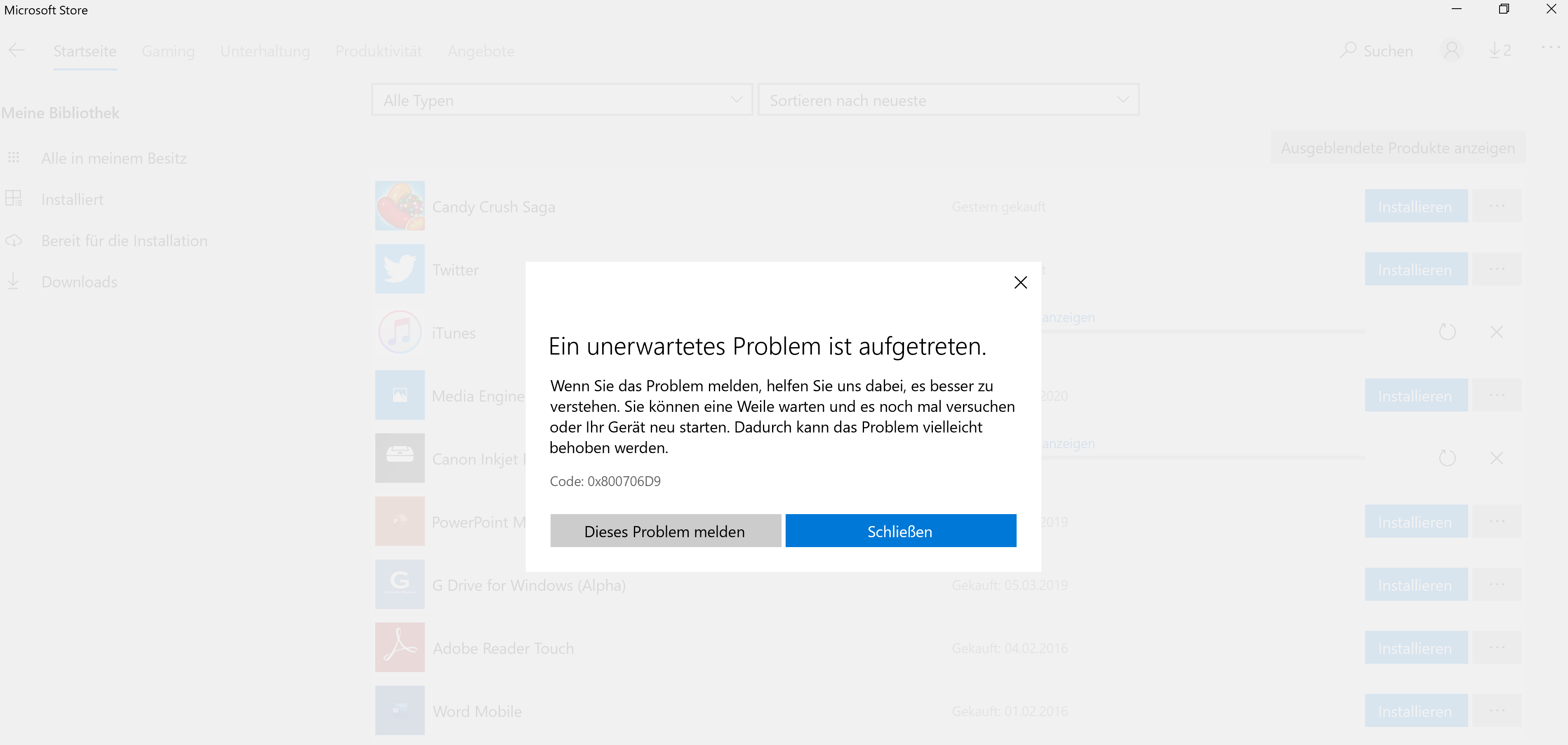The width and height of the screenshot is (1568, 745).
Task: Click the Suchen search icon
Action: [x=1348, y=51]
